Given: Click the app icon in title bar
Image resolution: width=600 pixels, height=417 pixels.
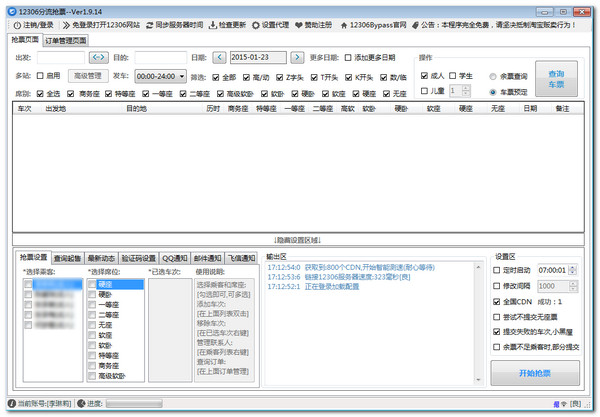Looking at the screenshot, I should [12, 11].
